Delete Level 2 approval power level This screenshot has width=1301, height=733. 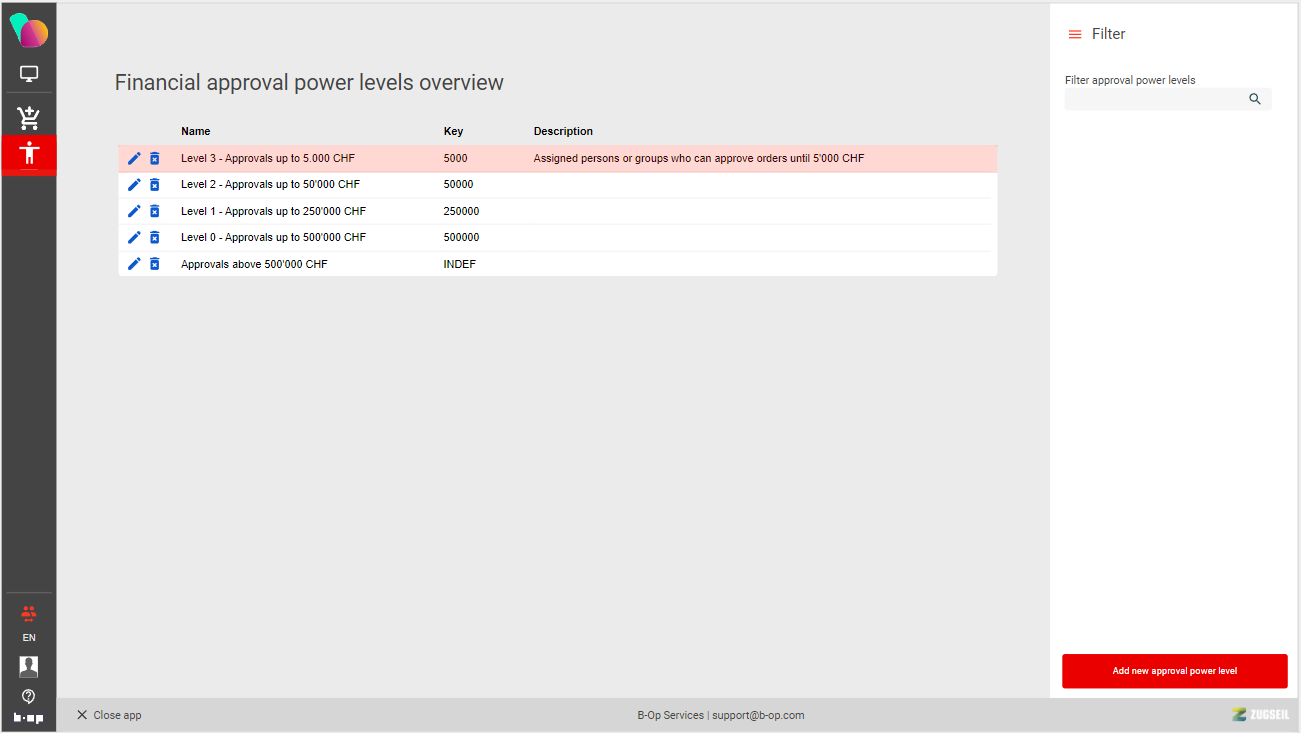(x=155, y=185)
